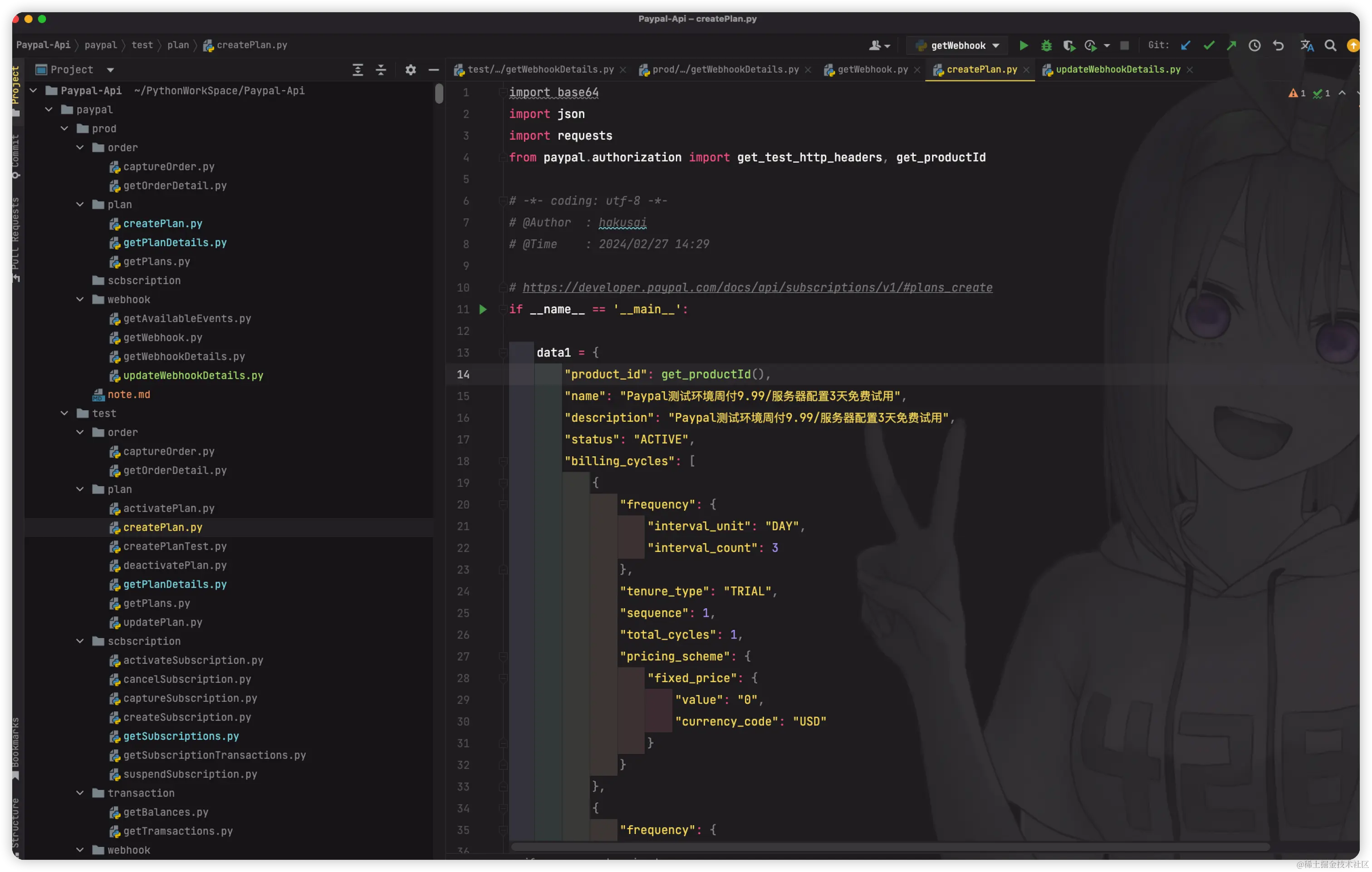Collapse the scbscription folder under test
The width and height of the screenshot is (1372, 872).
coord(80,641)
